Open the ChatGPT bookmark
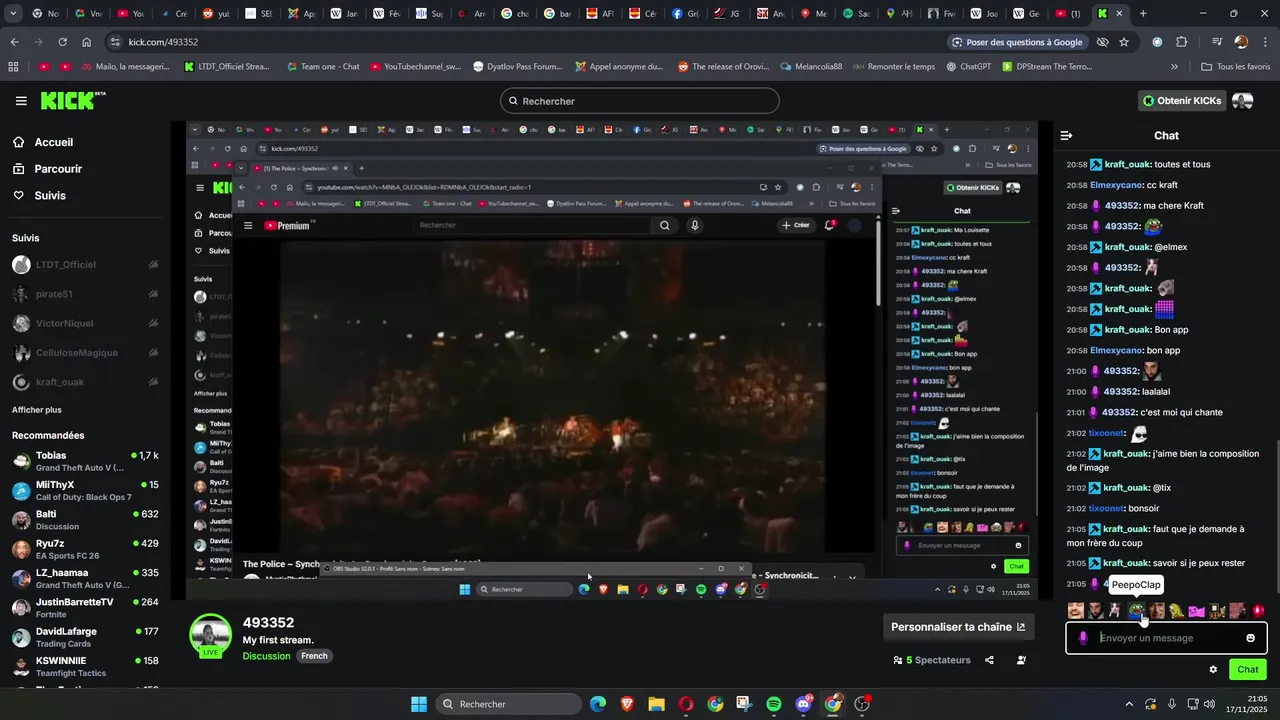 (x=967, y=67)
